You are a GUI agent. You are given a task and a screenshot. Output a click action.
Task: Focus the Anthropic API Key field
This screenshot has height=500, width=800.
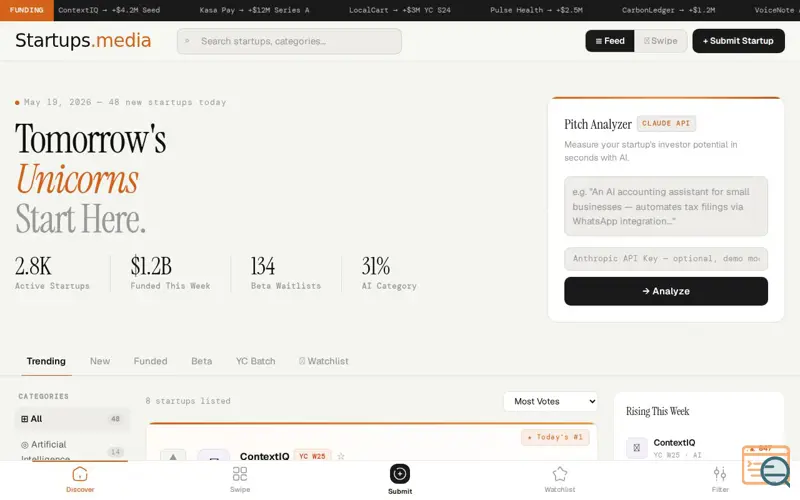666,259
